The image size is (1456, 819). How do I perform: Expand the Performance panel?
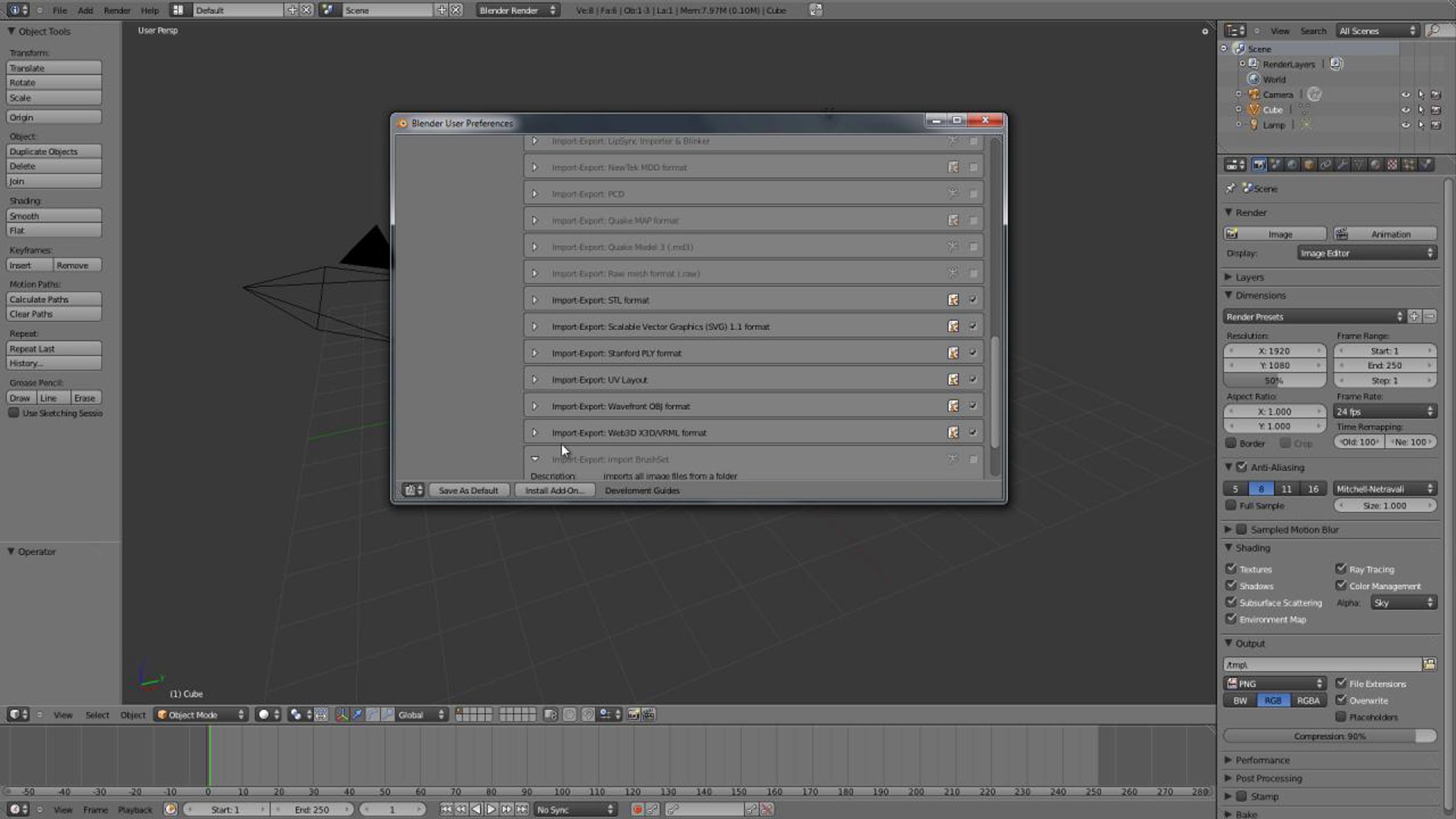pyautogui.click(x=1228, y=760)
